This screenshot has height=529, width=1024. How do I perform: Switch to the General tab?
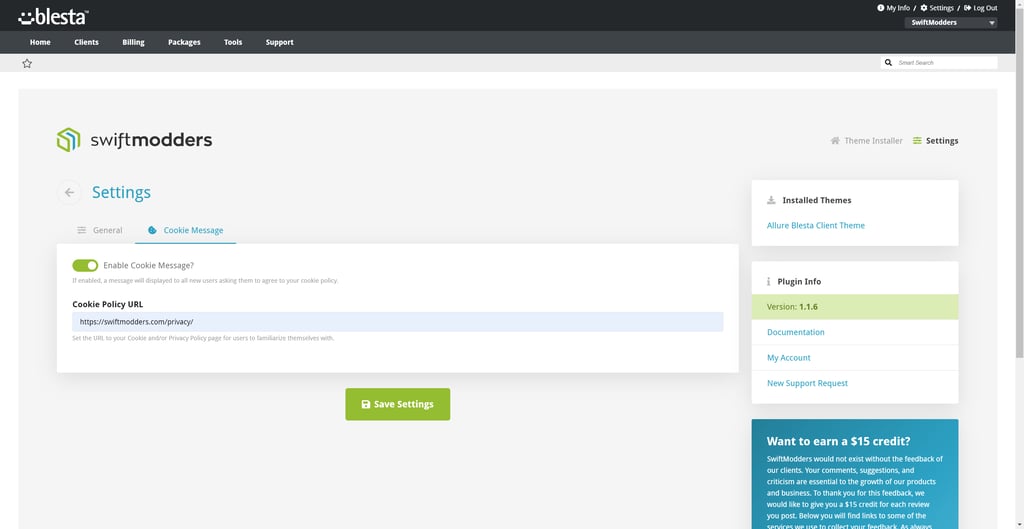coord(99,231)
